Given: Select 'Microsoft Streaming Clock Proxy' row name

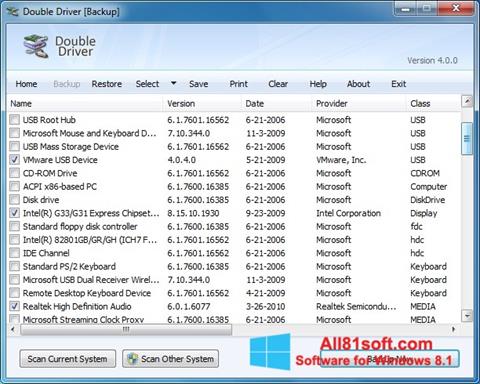Looking at the screenshot, I should 83,319.
